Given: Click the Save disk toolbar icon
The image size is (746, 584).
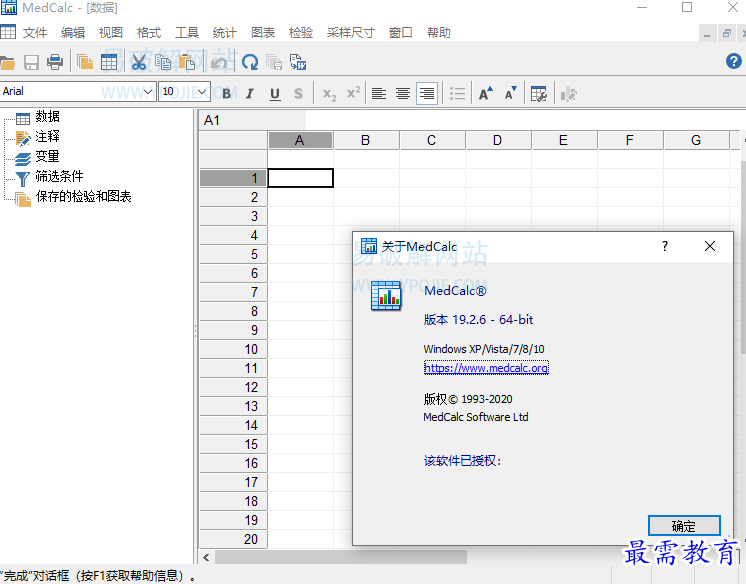Looking at the screenshot, I should (x=31, y=62).
